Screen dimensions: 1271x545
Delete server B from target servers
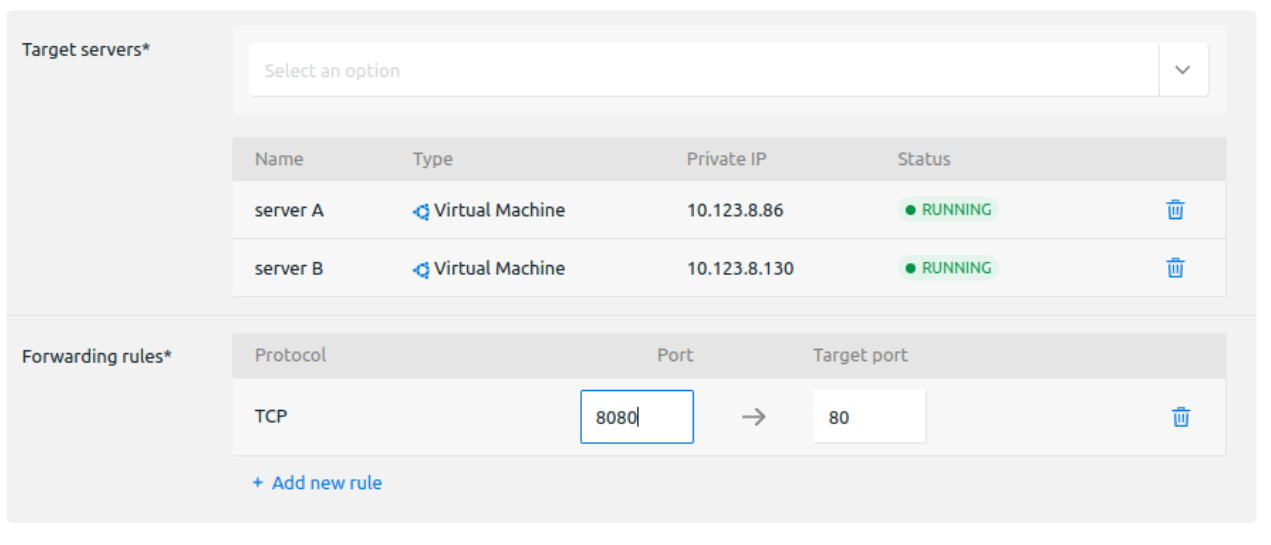pyautogui.click(x=1175, y=268)
